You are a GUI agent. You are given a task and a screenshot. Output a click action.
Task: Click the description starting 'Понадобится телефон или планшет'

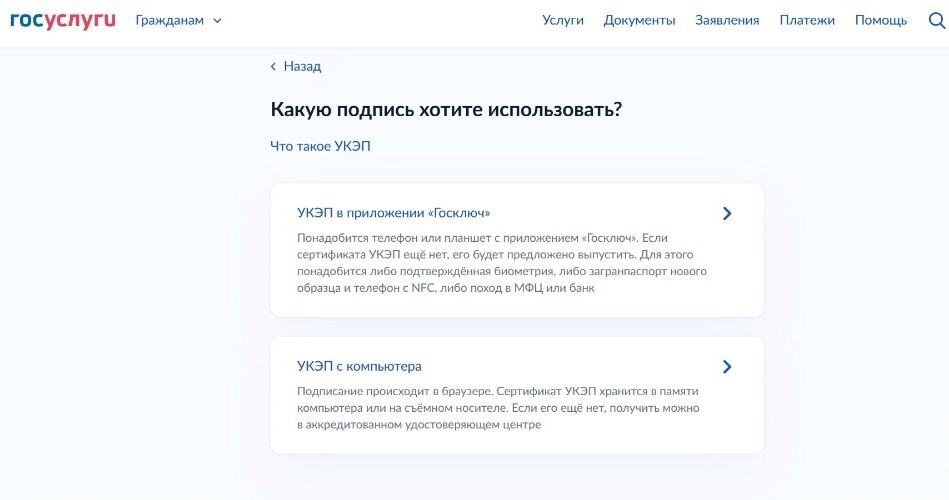(x=502, y=263)
